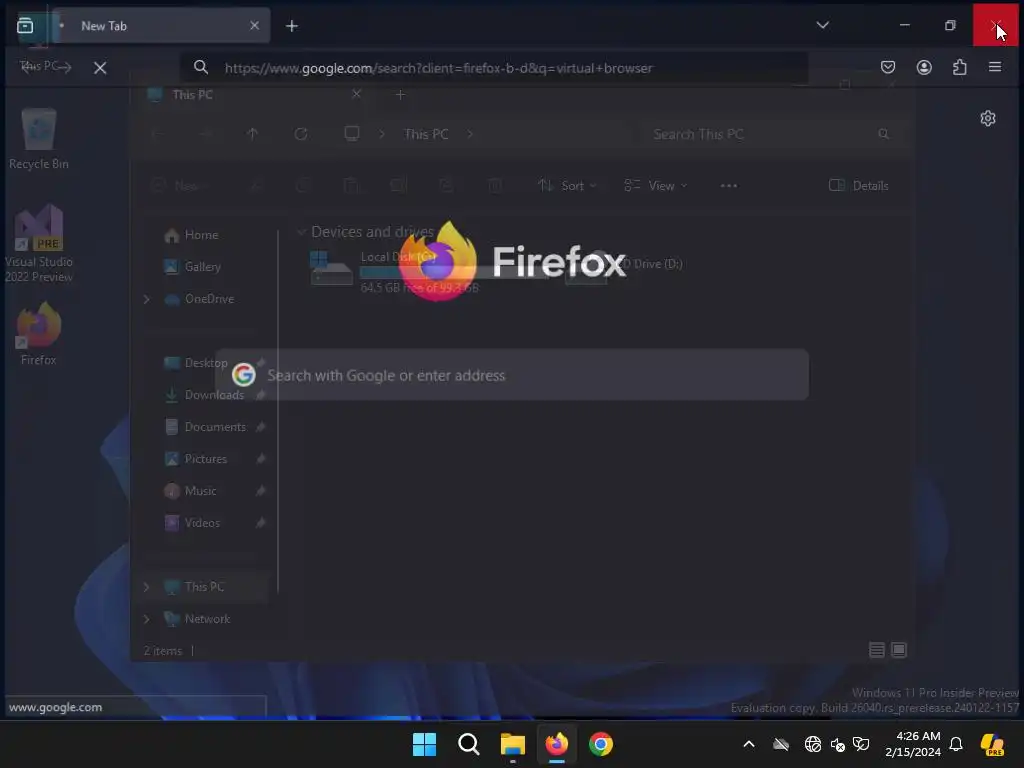
Task: Select Gallery in File Explorer sidebar
Action: click(202, 266)
